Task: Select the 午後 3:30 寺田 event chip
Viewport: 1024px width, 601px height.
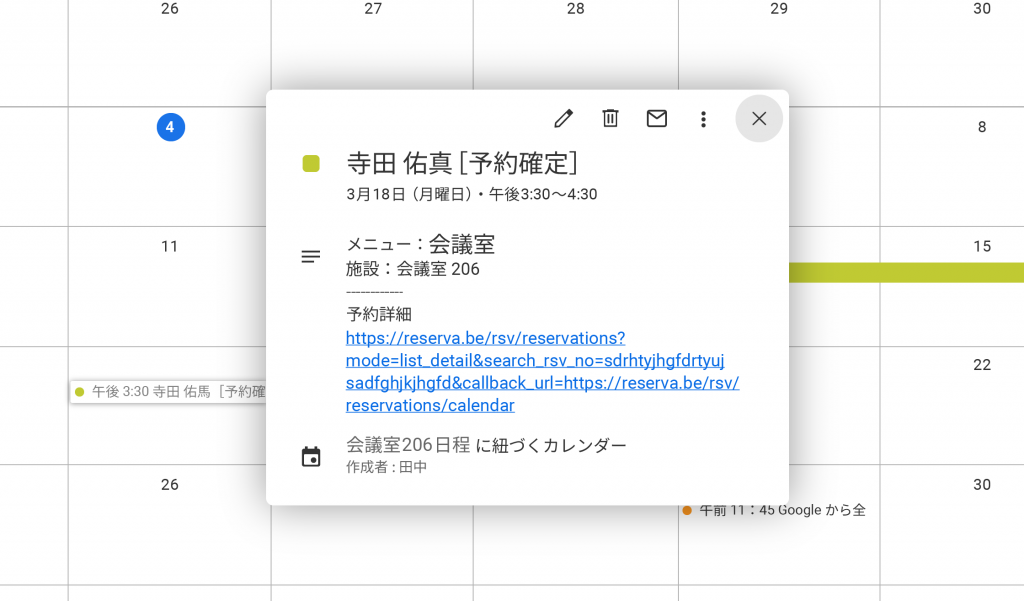Action: coord(170,392)
